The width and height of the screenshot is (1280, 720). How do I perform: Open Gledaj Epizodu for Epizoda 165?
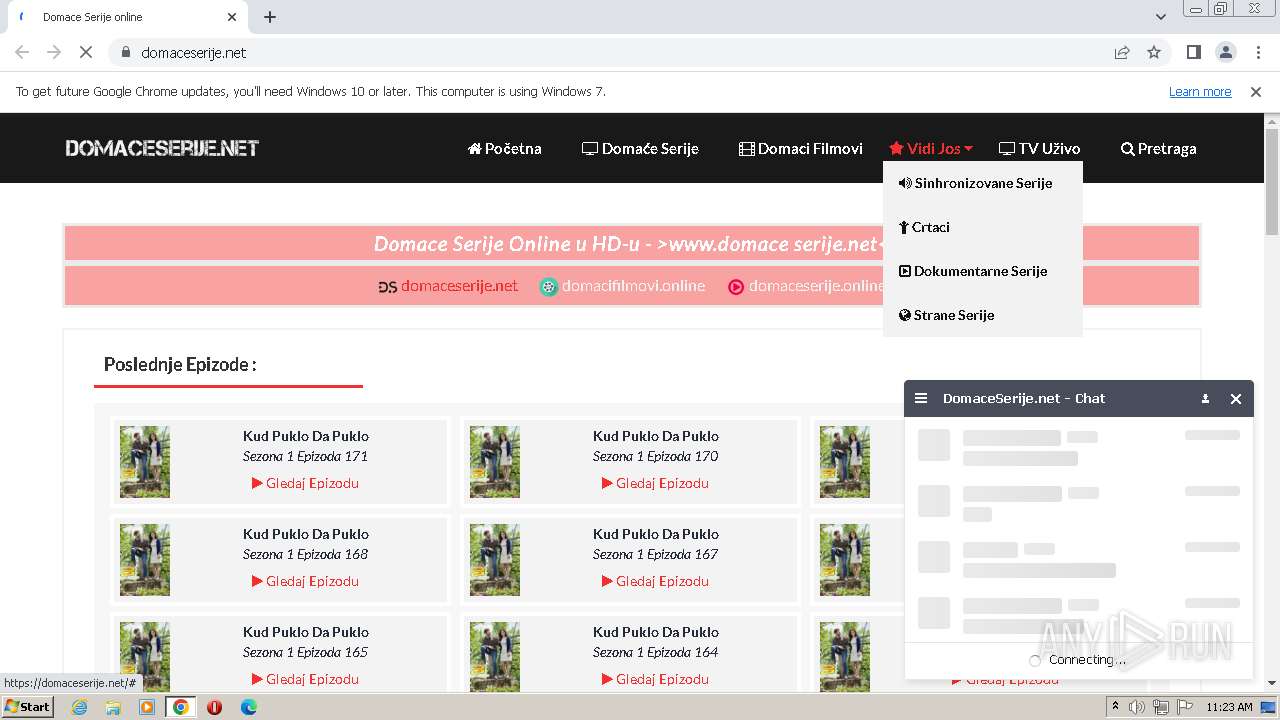pos(305,679)
